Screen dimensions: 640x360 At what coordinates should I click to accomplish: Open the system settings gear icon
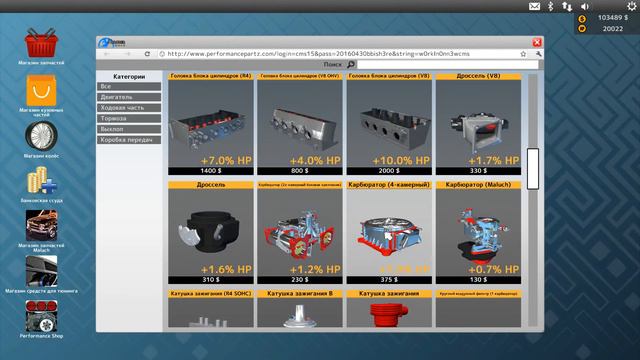click(631, 6)
